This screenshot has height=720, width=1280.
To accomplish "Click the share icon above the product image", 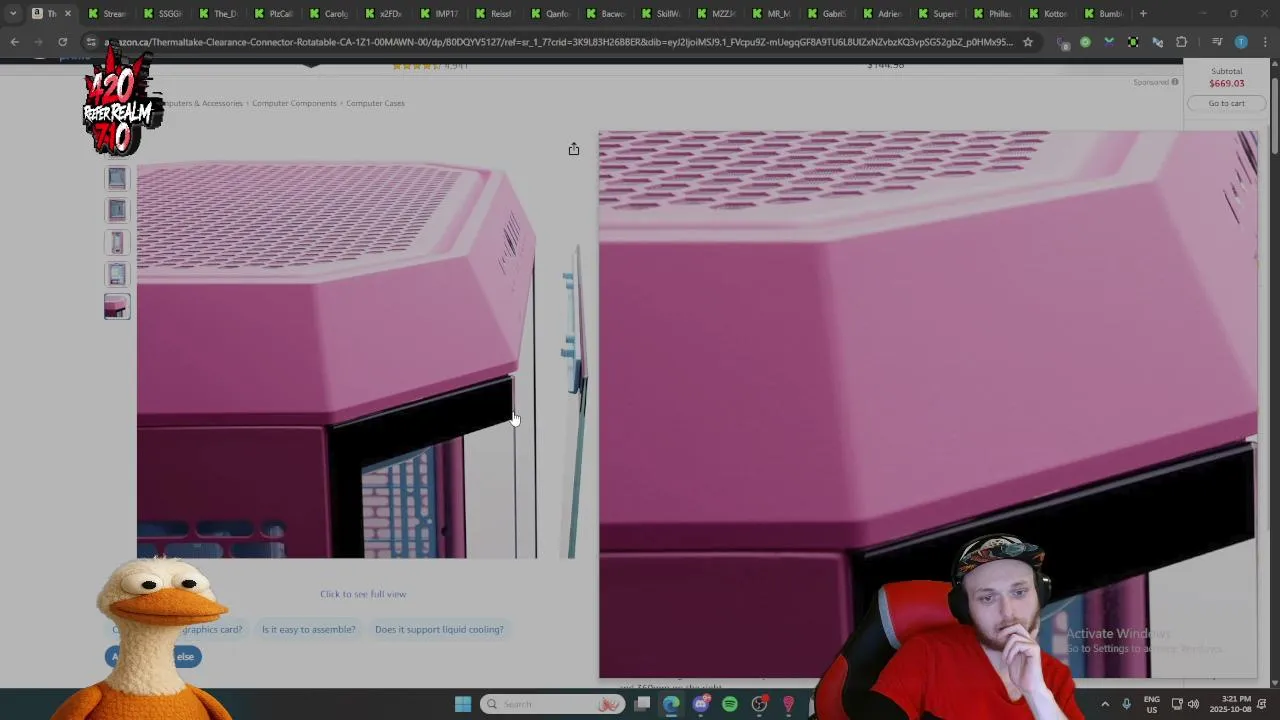I will [574, 149].
